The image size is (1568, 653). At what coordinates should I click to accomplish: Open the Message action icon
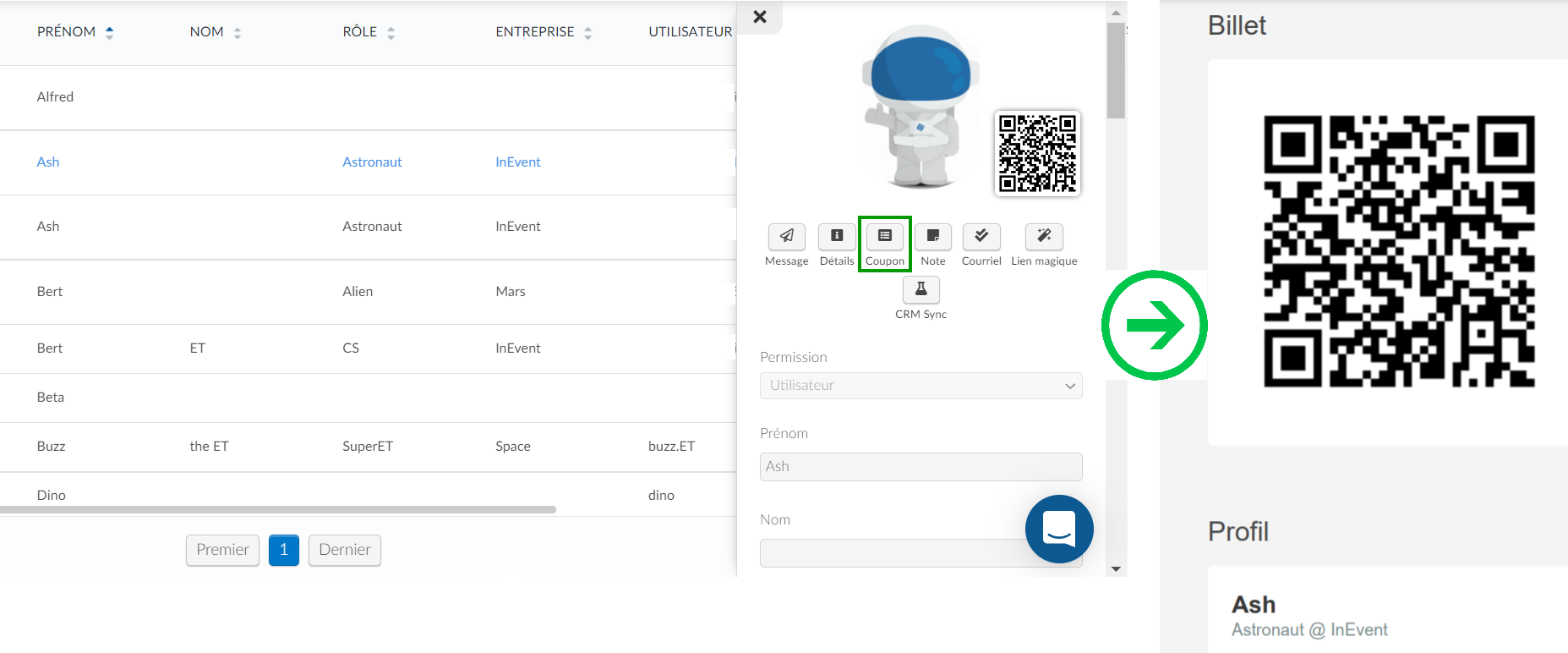point(786,236)
